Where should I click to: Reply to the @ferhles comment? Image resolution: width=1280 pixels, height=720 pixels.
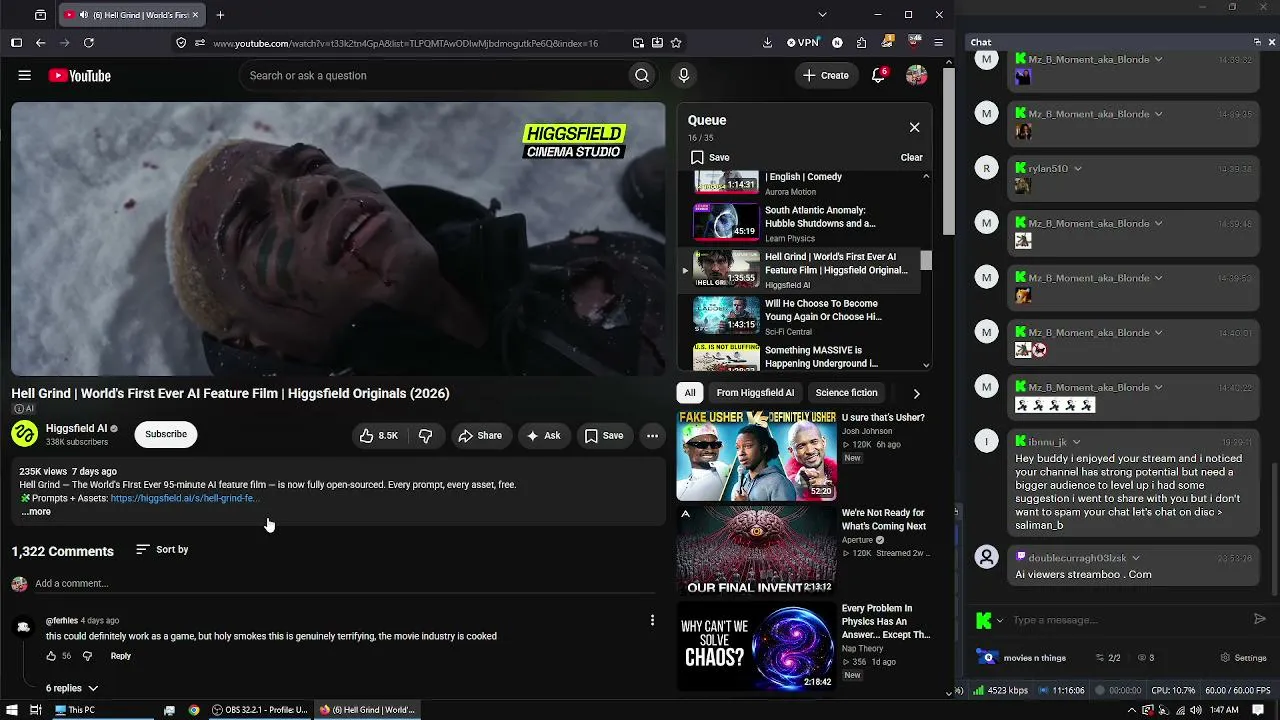pos(121,656)
